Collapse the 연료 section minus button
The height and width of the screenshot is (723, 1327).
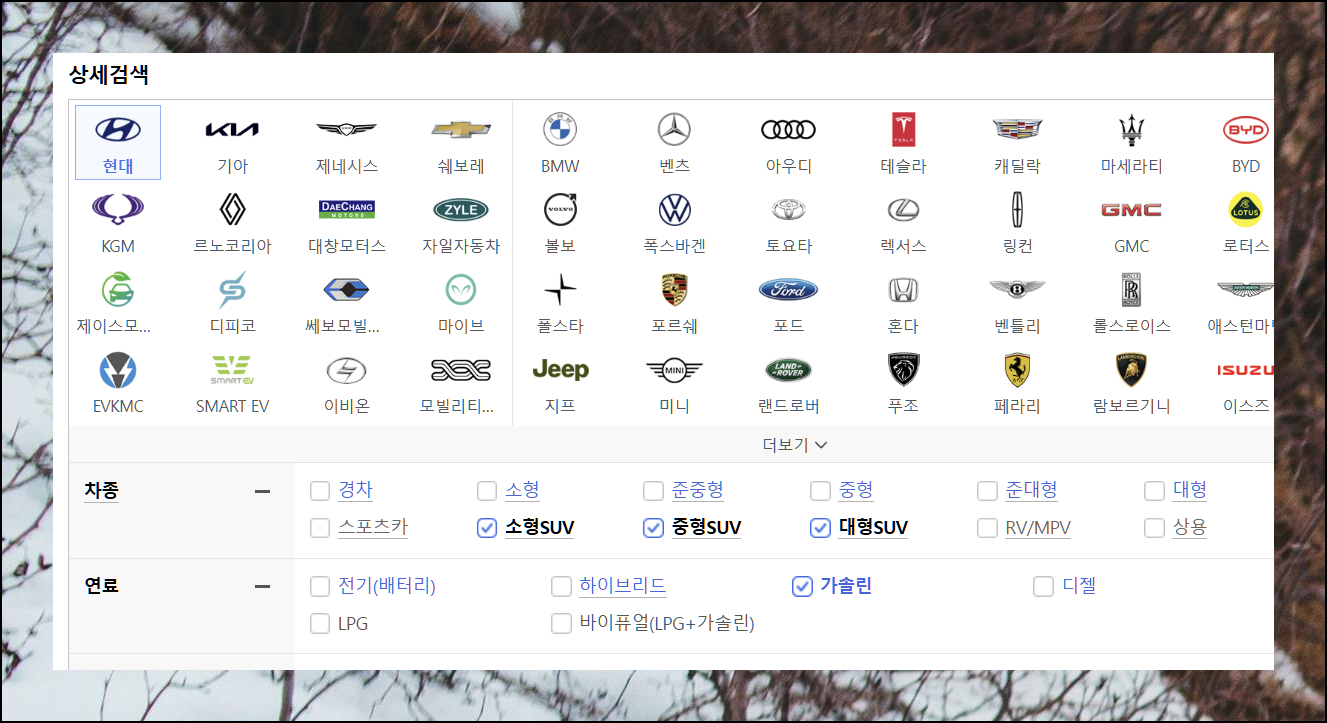pyautogui.click(x=262, y=586)
